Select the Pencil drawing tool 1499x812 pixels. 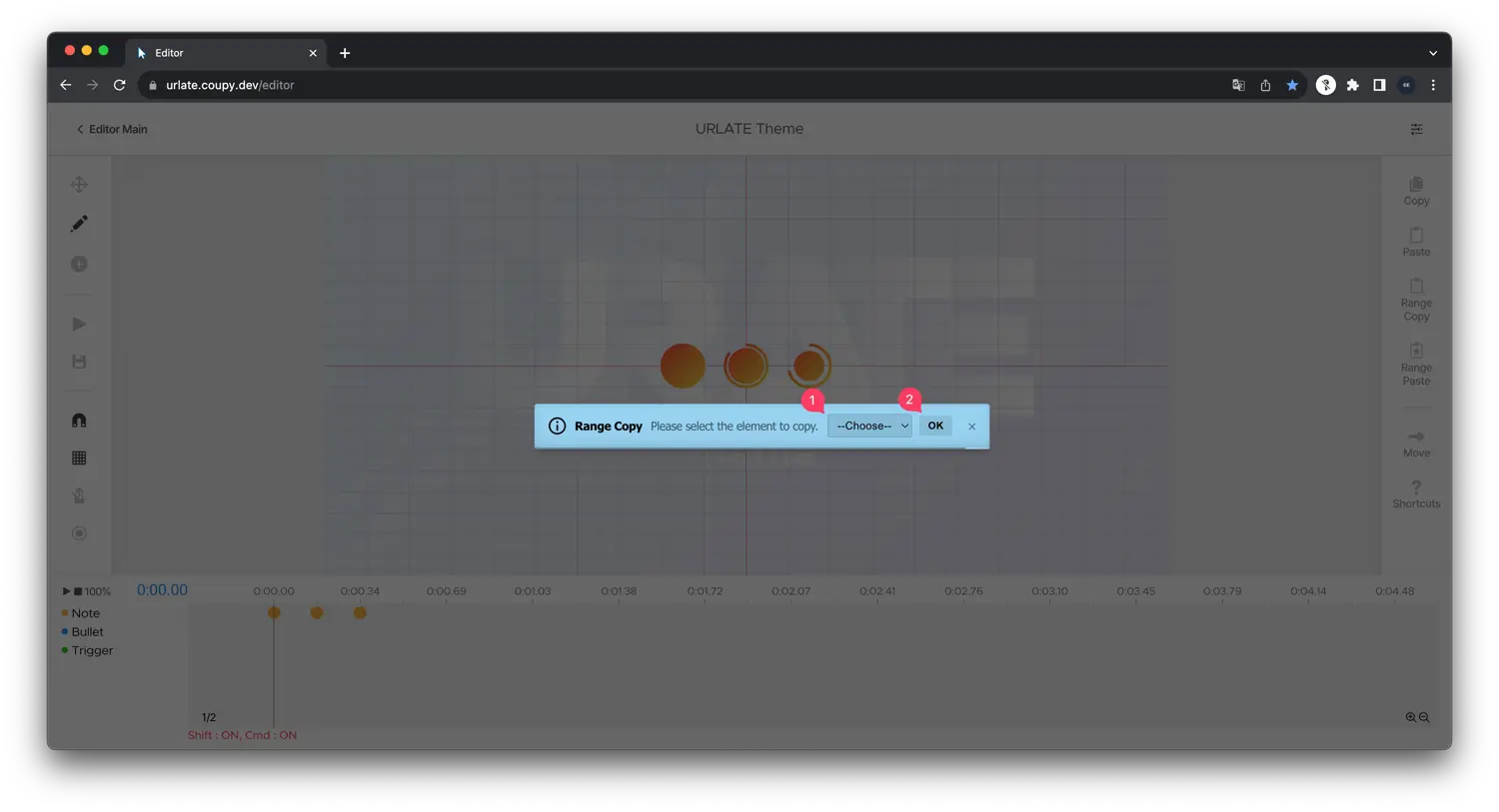(78, 223)
